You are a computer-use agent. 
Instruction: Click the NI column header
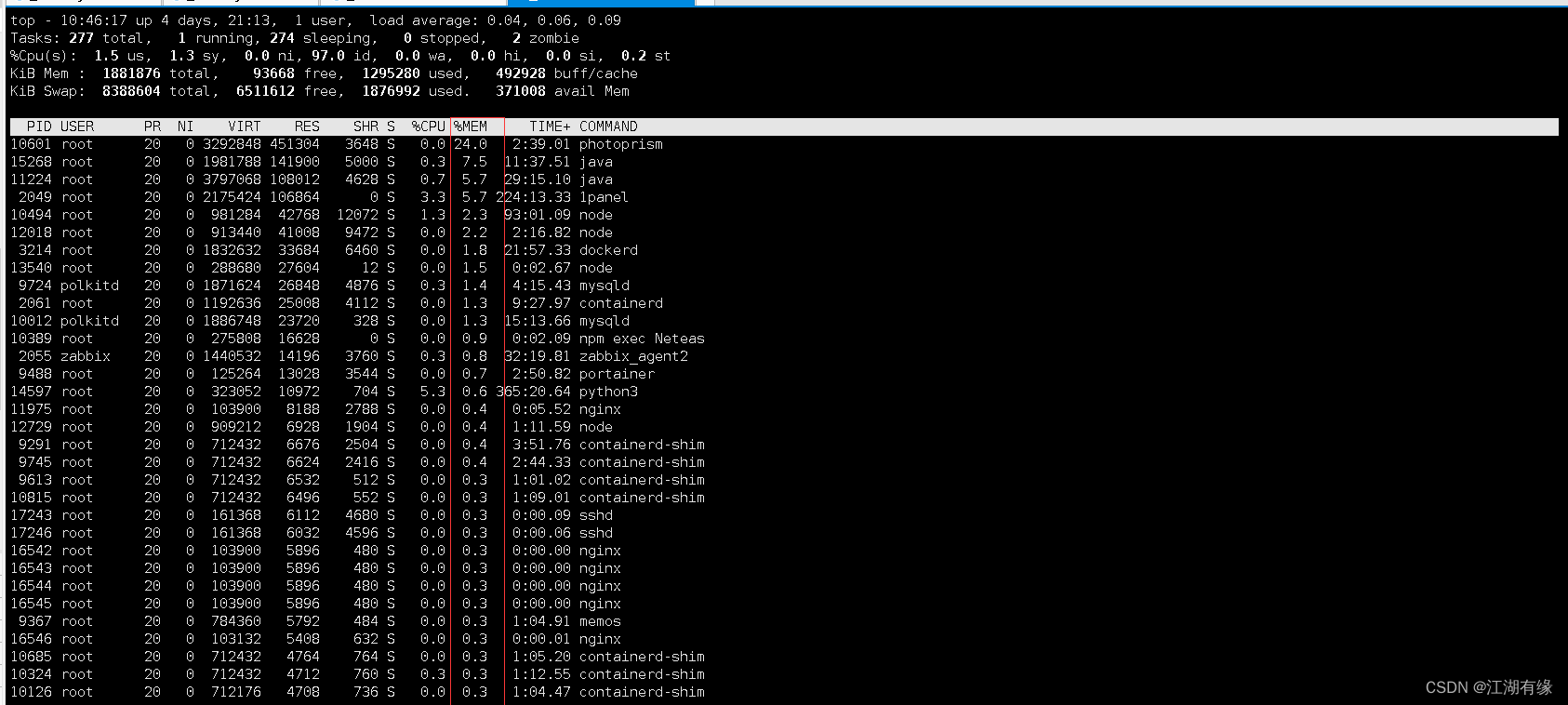(186, 126)
